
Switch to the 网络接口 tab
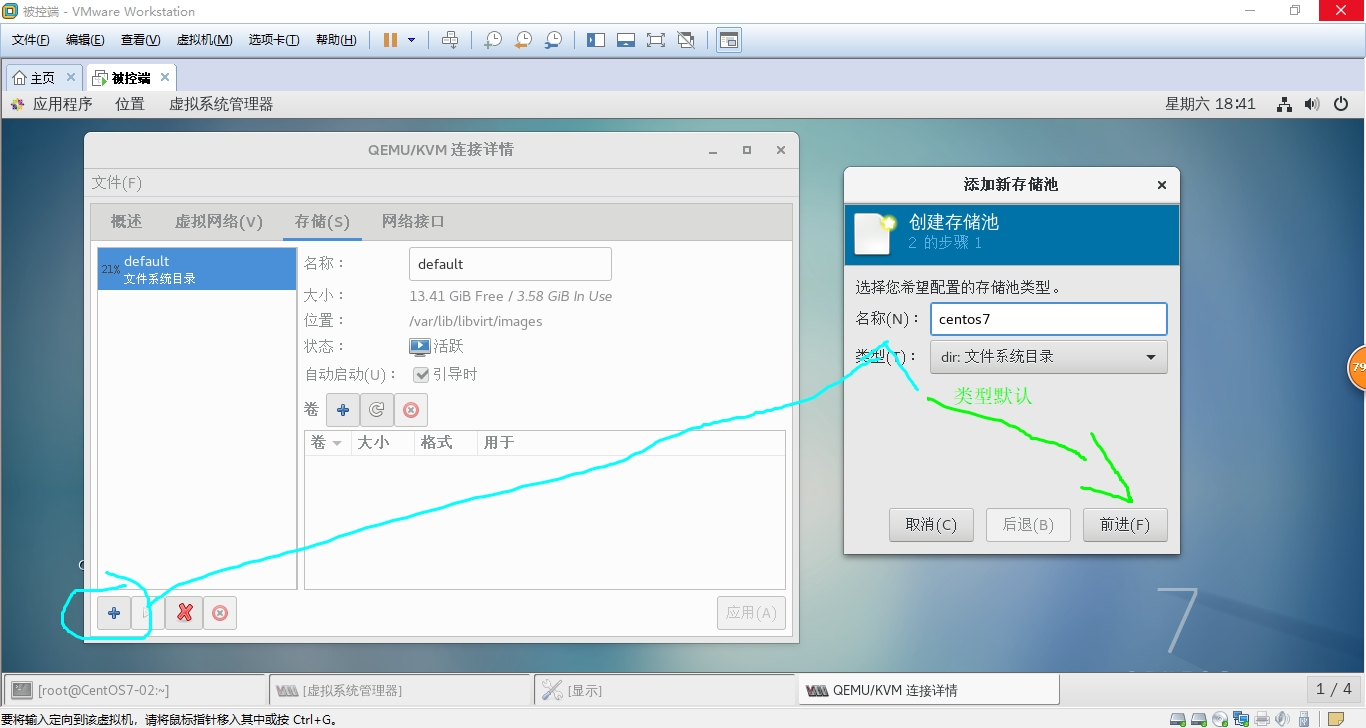(413, 222)
